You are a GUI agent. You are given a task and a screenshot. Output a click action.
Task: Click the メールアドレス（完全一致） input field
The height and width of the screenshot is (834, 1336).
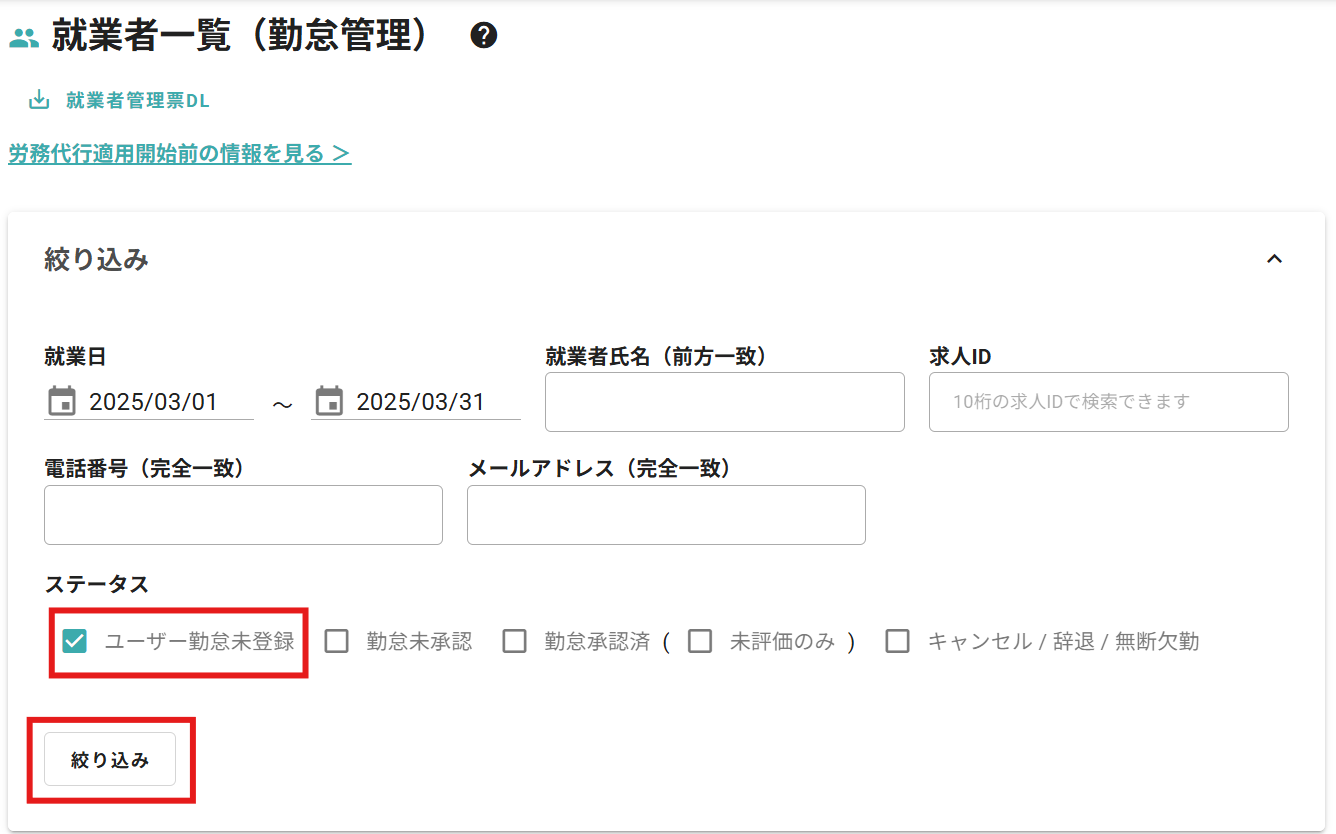point(666,515)
